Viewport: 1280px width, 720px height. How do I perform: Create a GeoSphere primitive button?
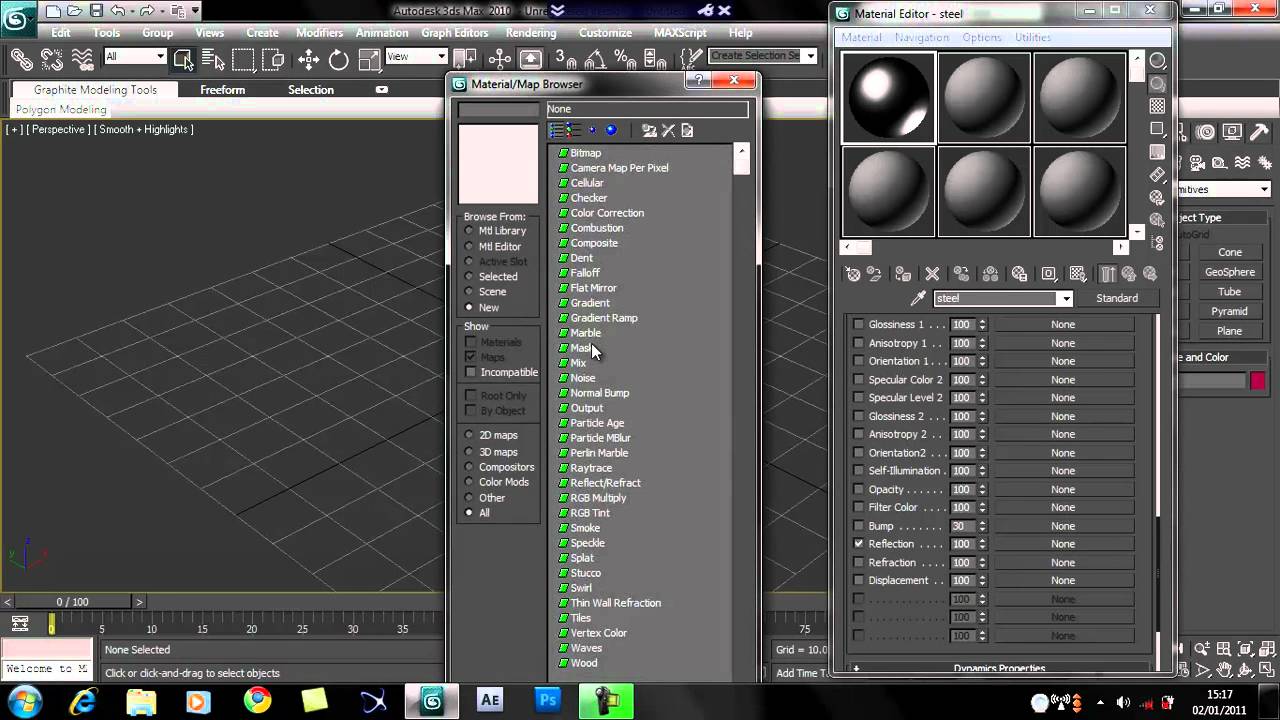point(1229,272)
